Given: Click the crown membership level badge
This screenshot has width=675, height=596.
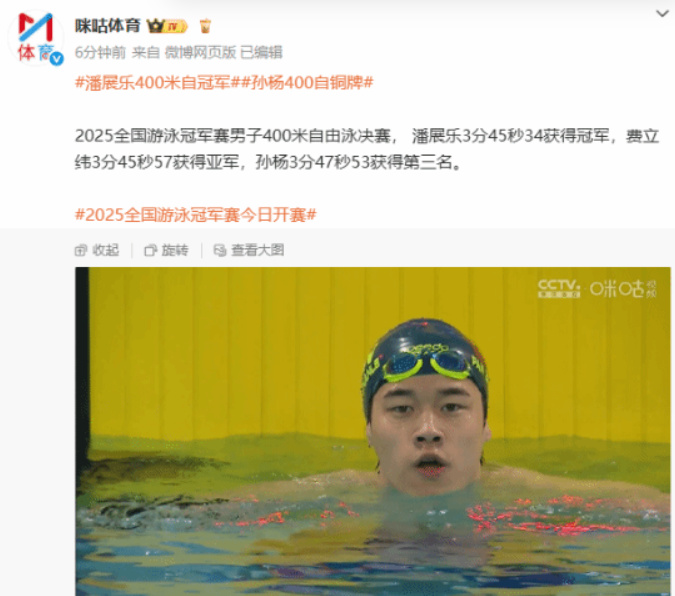Looking at the screenshot, I should pos(167,26).
